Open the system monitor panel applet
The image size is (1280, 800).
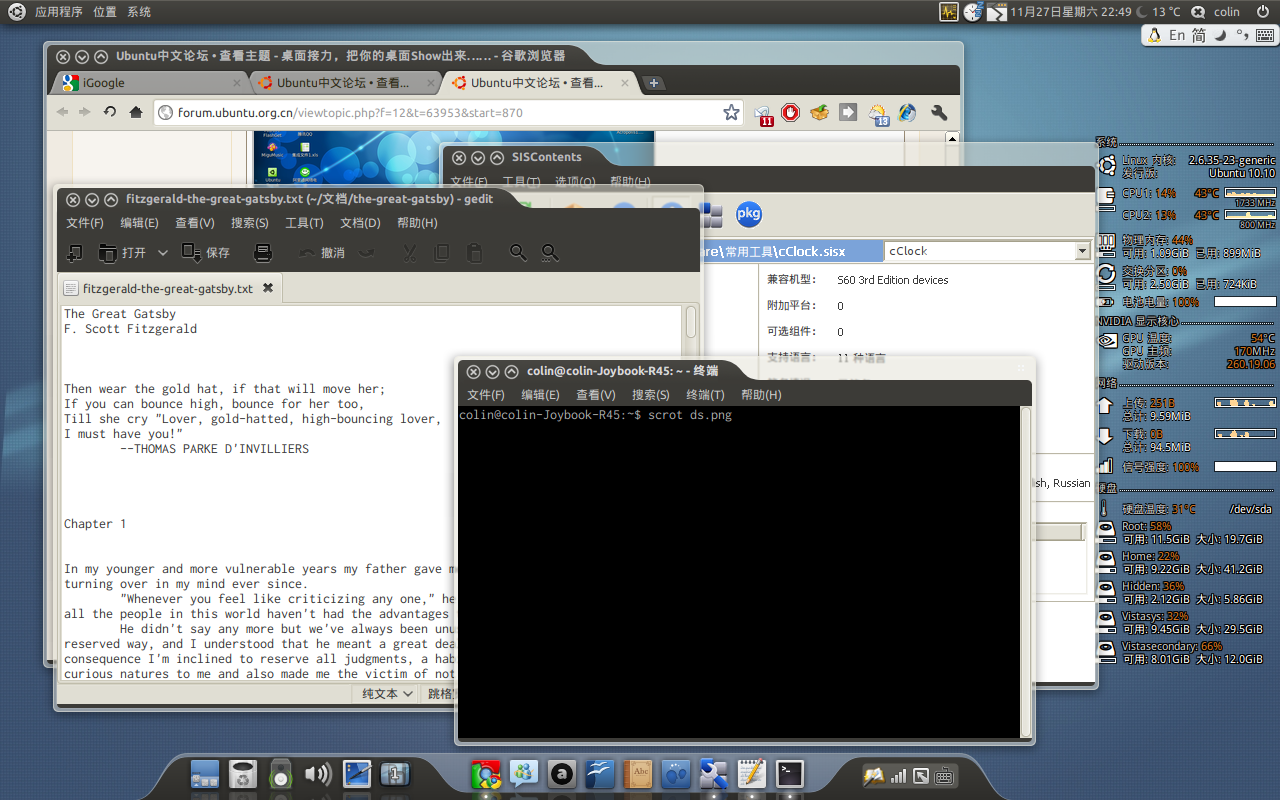coord(949,12)
